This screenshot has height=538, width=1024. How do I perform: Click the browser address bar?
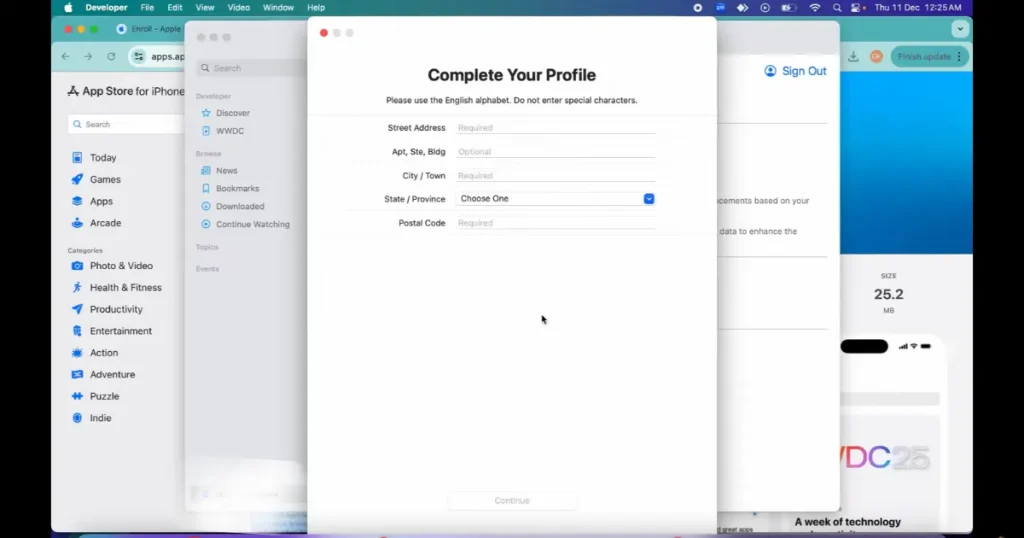coord(159,57)
